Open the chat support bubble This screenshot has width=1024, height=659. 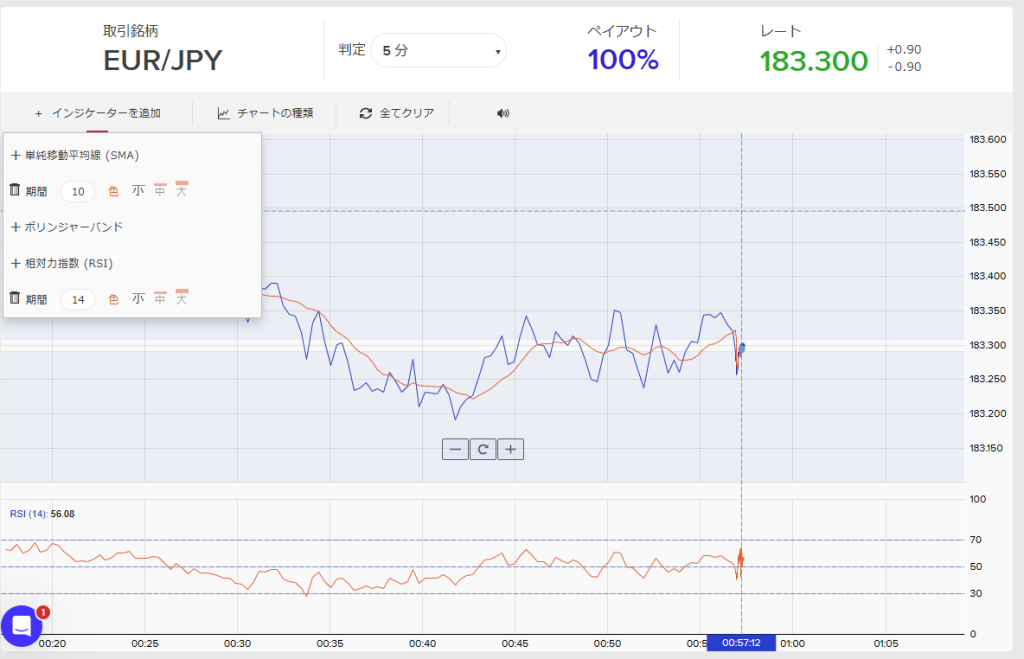click(x=21, y=625)
